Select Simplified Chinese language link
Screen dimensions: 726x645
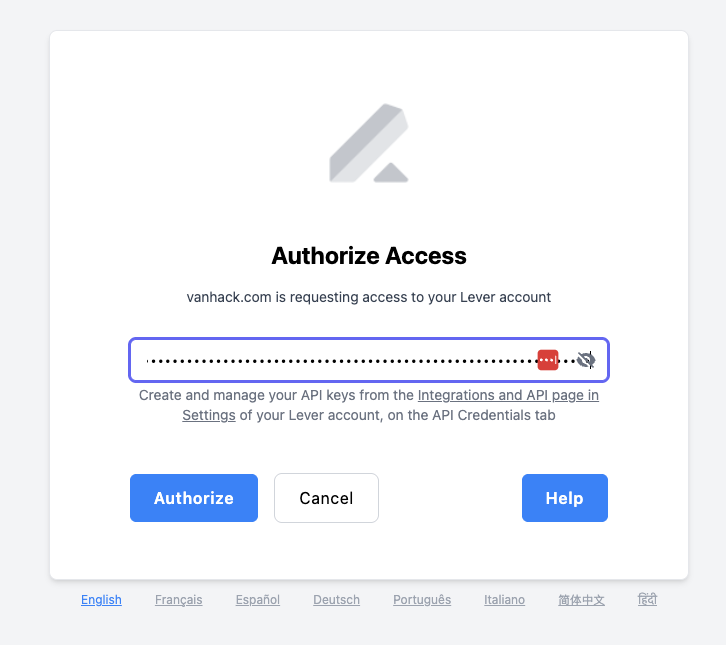pos(582,600)
